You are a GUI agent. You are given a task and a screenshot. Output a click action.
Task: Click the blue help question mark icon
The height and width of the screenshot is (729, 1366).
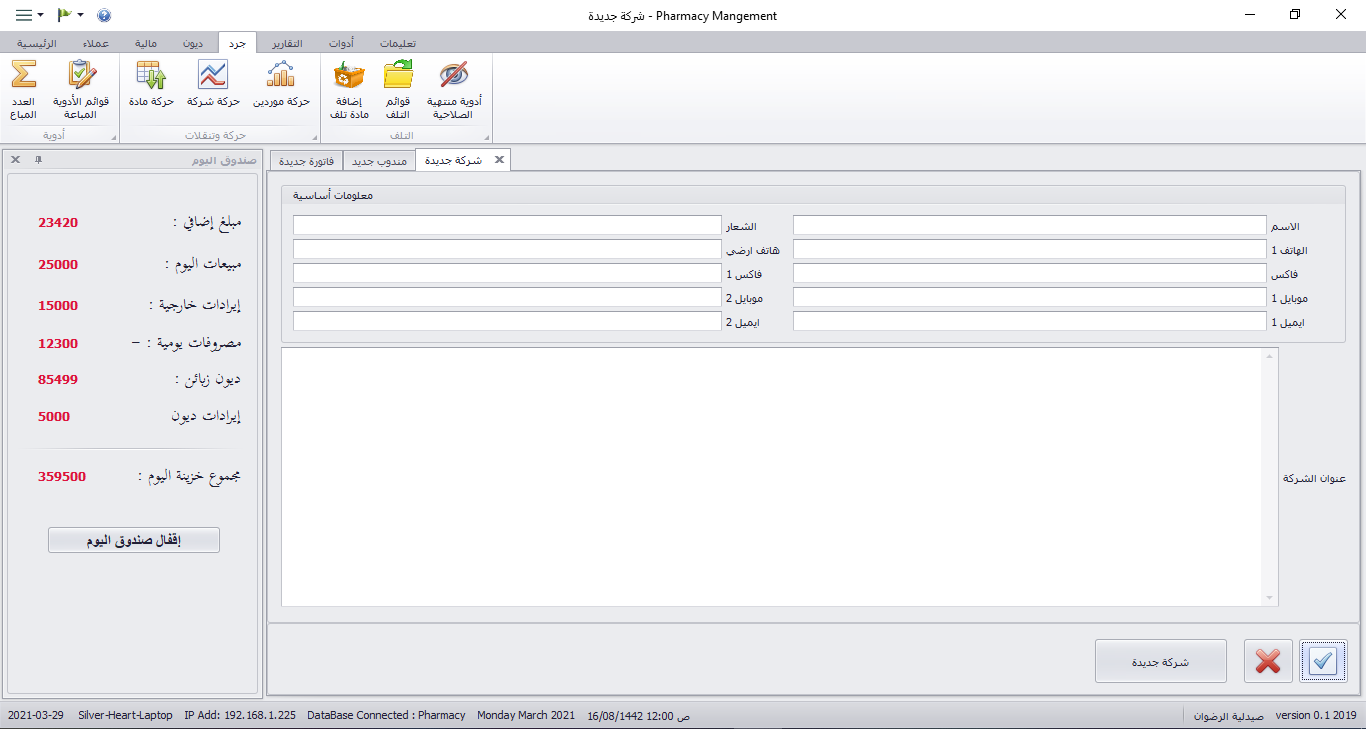(104, 15)
